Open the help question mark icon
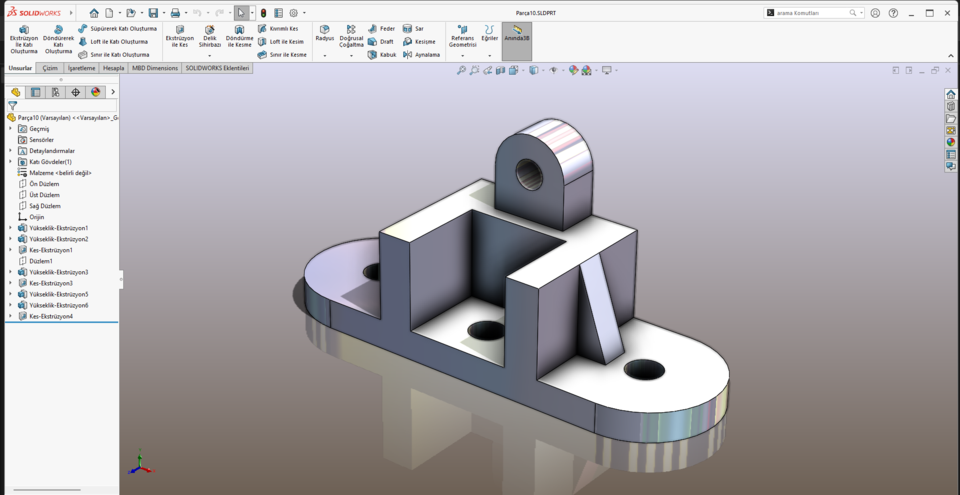This screenshot has width=960, height=495. 893,13
